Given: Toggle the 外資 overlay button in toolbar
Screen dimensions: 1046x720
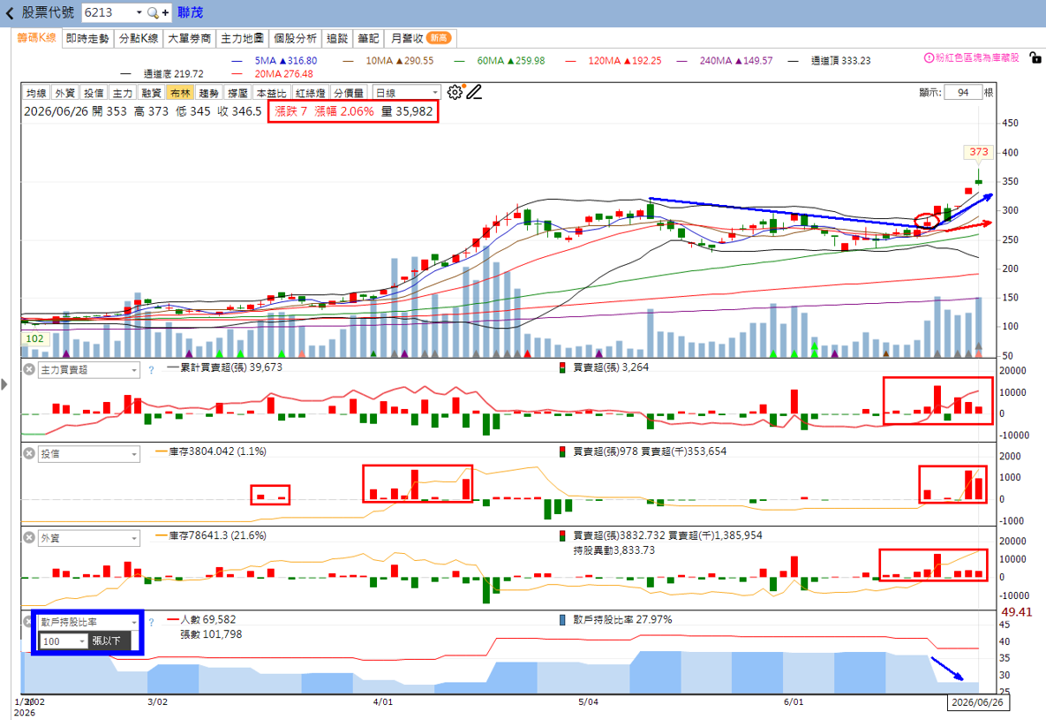Looking at the screenshot, I should (65, 93).
